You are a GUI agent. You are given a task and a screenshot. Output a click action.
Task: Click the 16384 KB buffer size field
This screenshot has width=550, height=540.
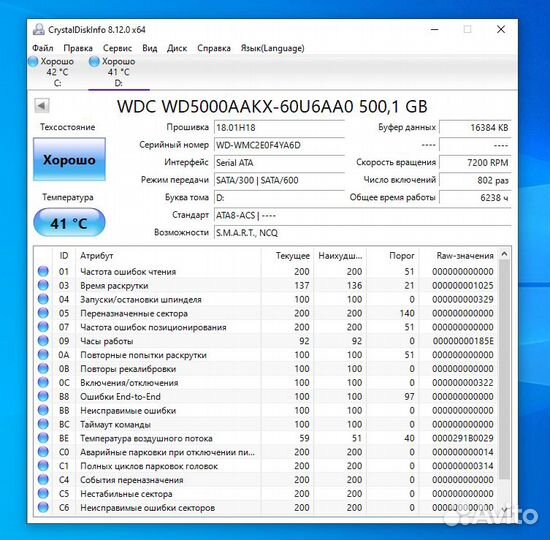pyautogui.click(x=475, y=127)
